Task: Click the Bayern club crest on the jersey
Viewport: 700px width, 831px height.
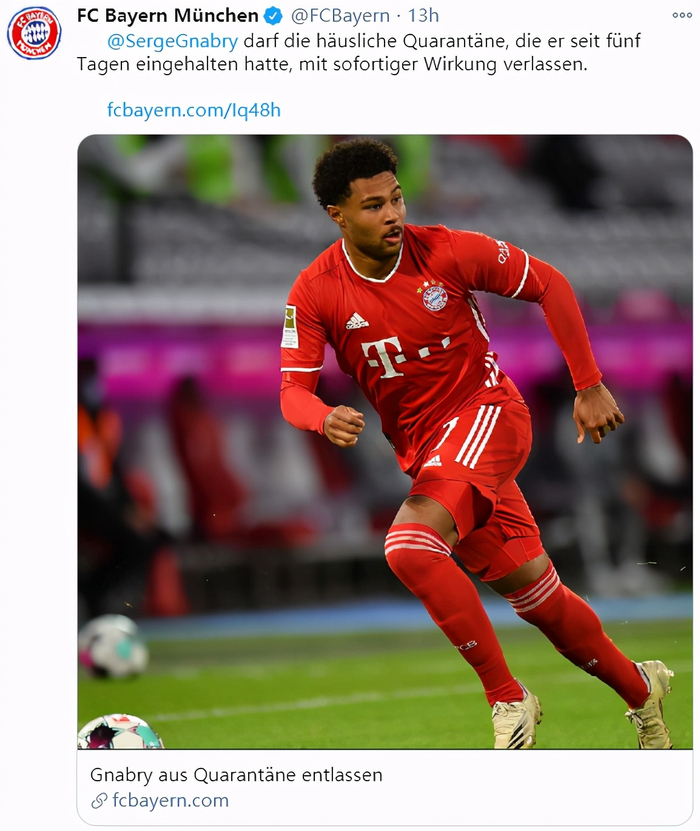Action: point(435,296)
